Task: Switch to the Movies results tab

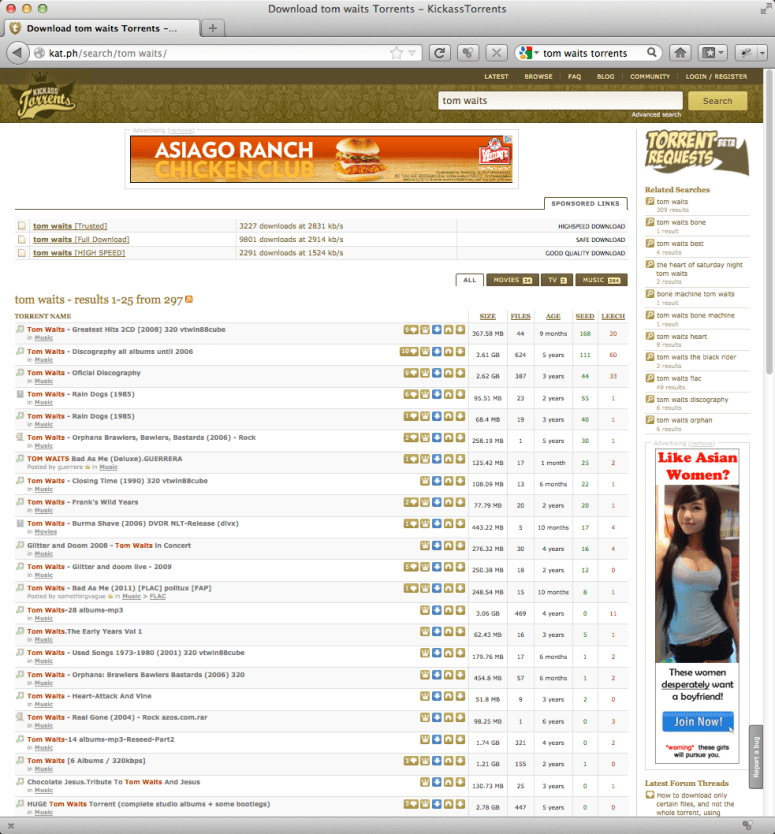Action: (x=510, y=280)
